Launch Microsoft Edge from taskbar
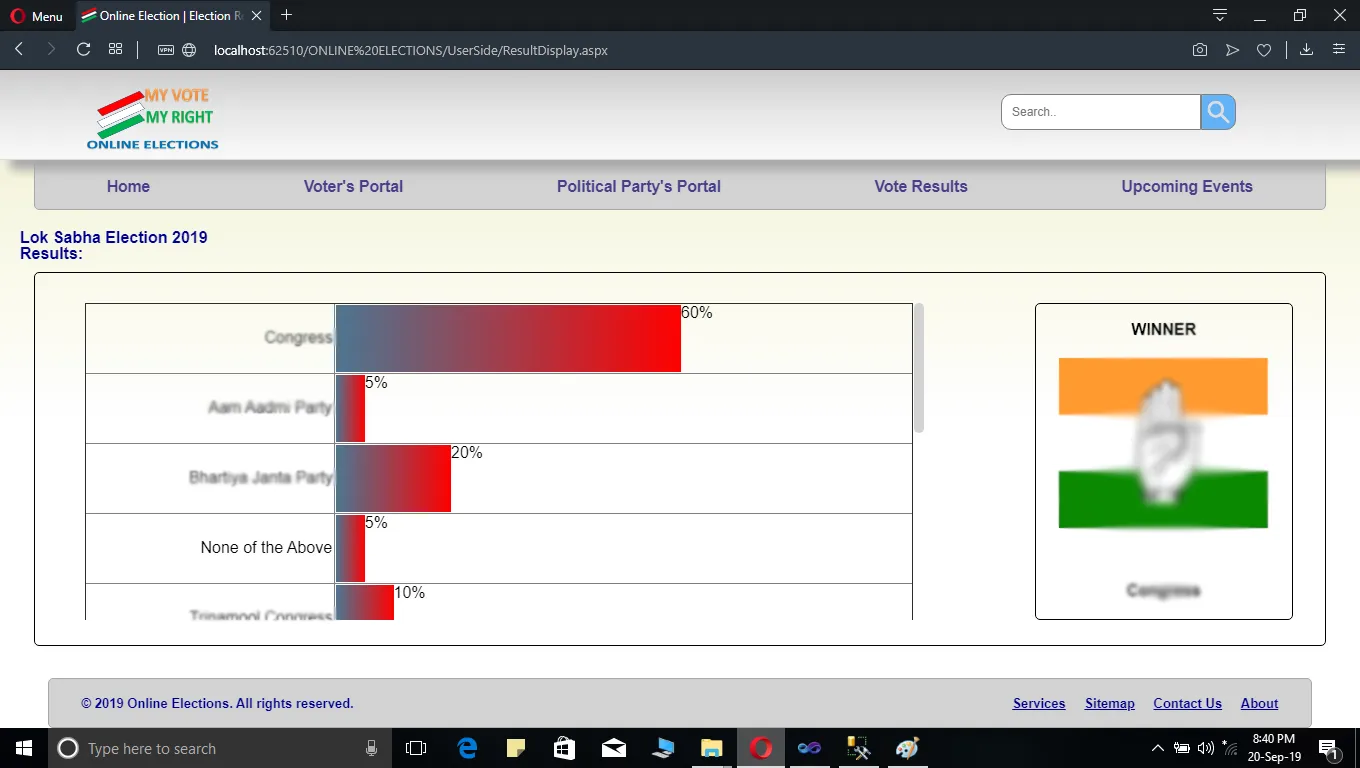This screenshot has height=768, width=1360. [467, 748]
